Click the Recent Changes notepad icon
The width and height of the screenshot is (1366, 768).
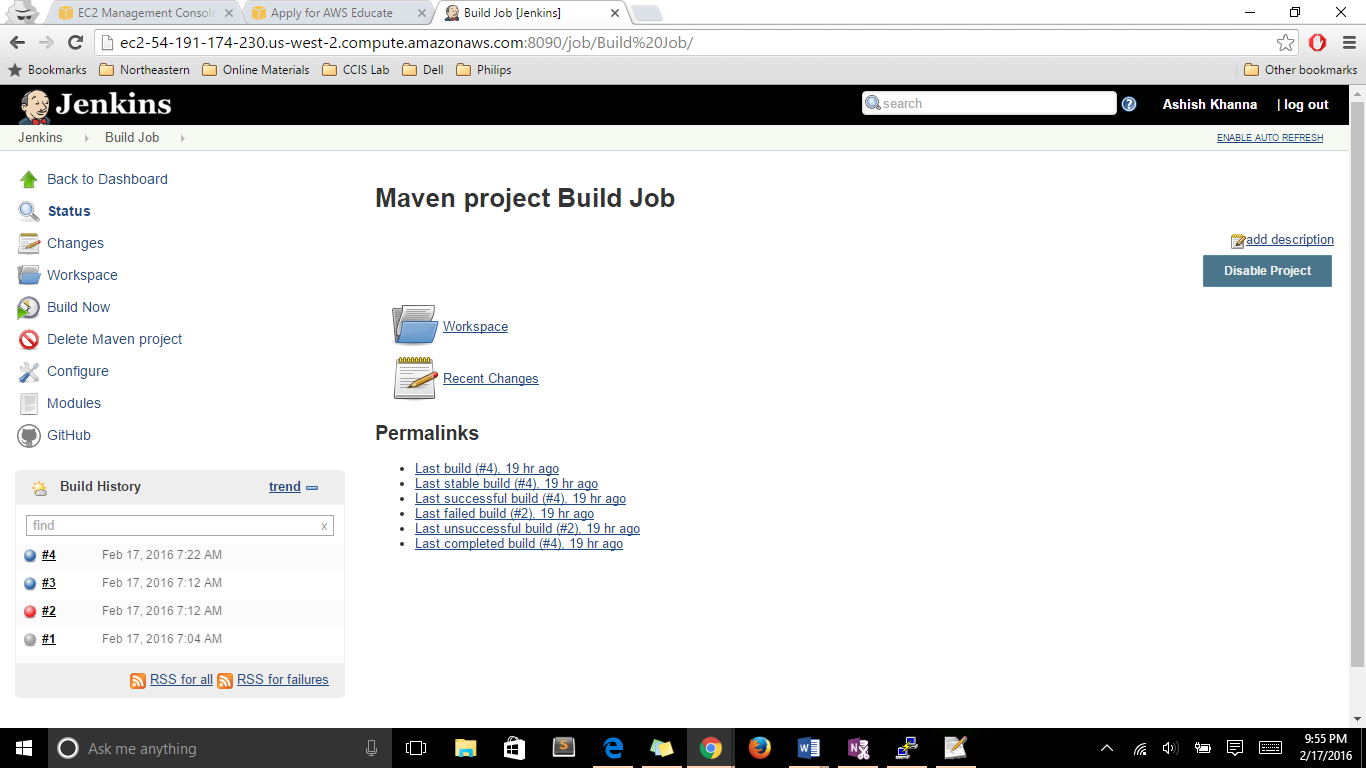414,378
